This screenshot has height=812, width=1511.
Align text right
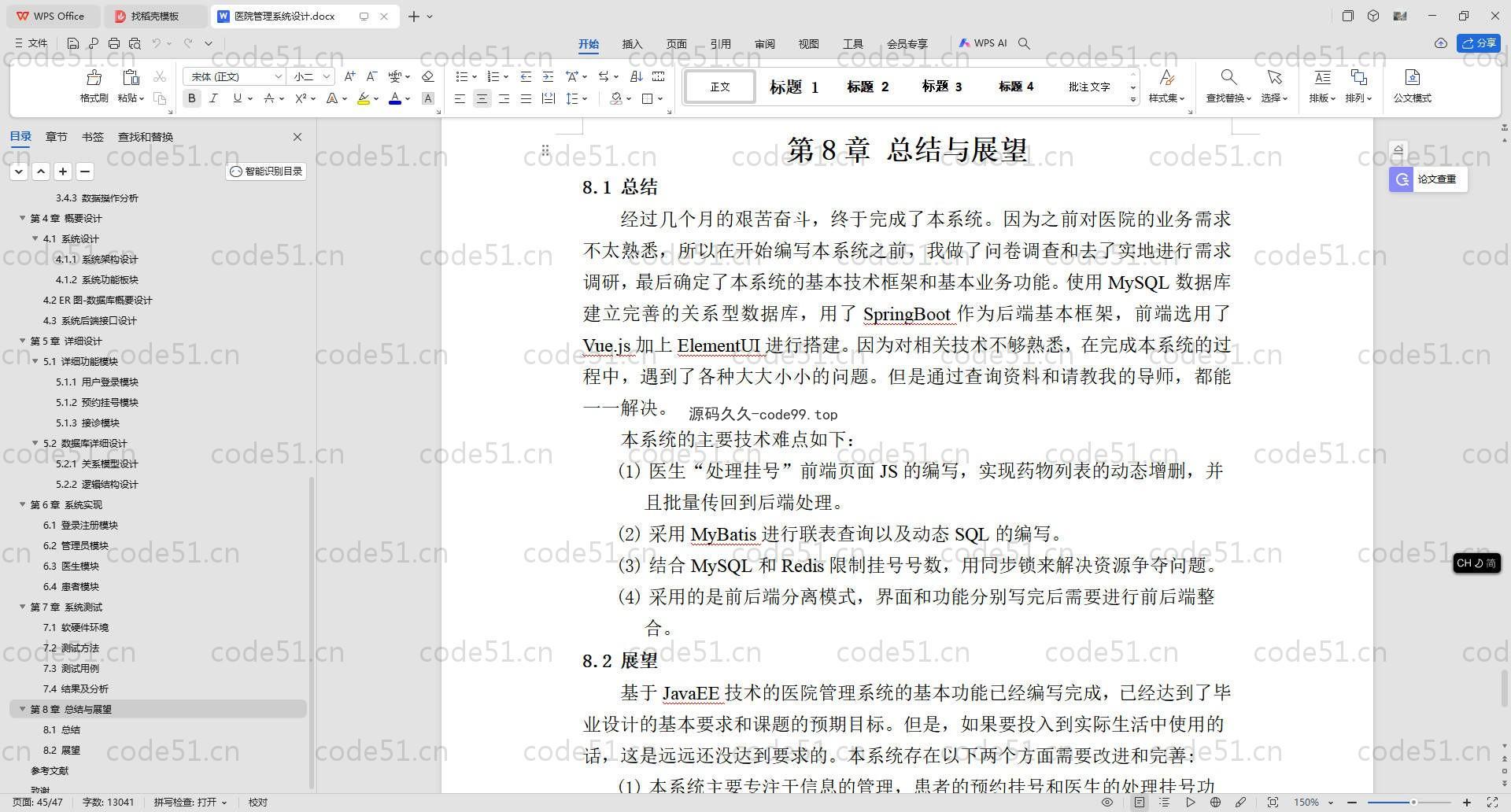coord(504,98)
